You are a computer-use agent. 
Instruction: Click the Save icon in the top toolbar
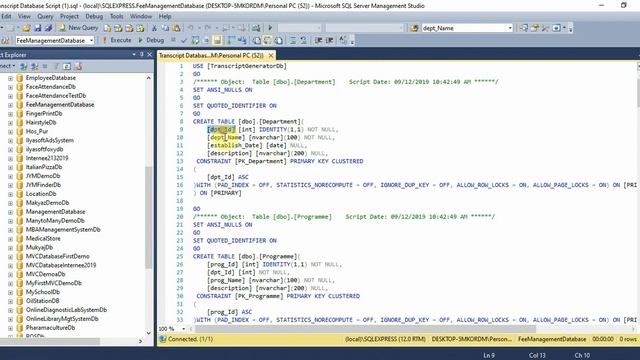click(x=38, y=28)
